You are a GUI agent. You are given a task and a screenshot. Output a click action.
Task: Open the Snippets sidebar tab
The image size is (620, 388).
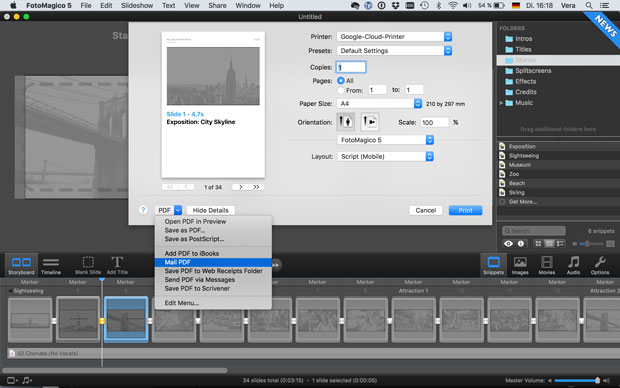(x=493, y=265)
